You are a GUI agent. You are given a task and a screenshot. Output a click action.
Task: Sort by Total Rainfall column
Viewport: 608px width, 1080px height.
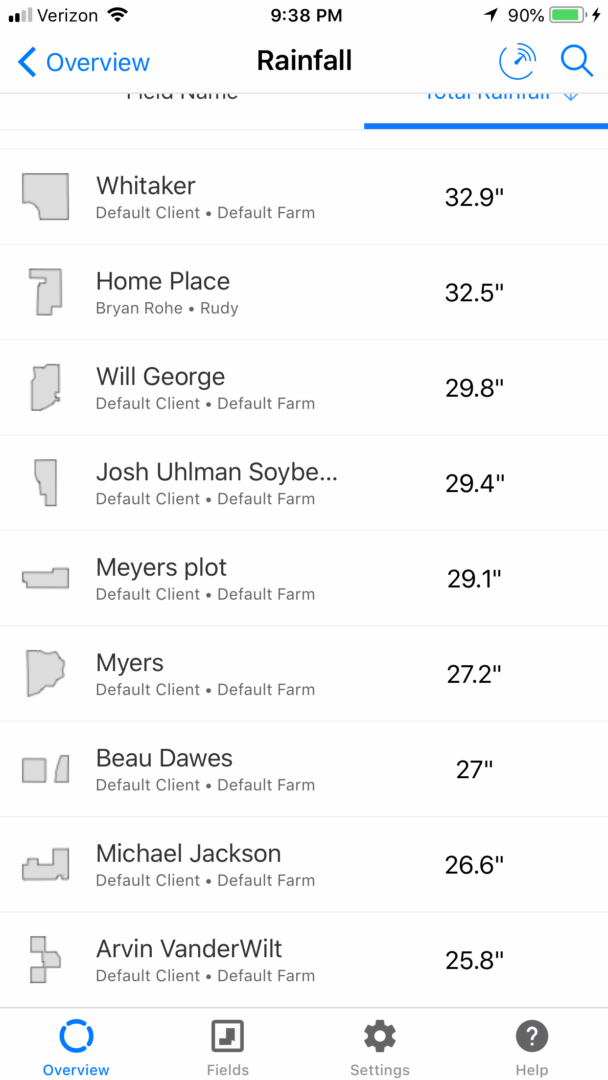click(486, 96)
